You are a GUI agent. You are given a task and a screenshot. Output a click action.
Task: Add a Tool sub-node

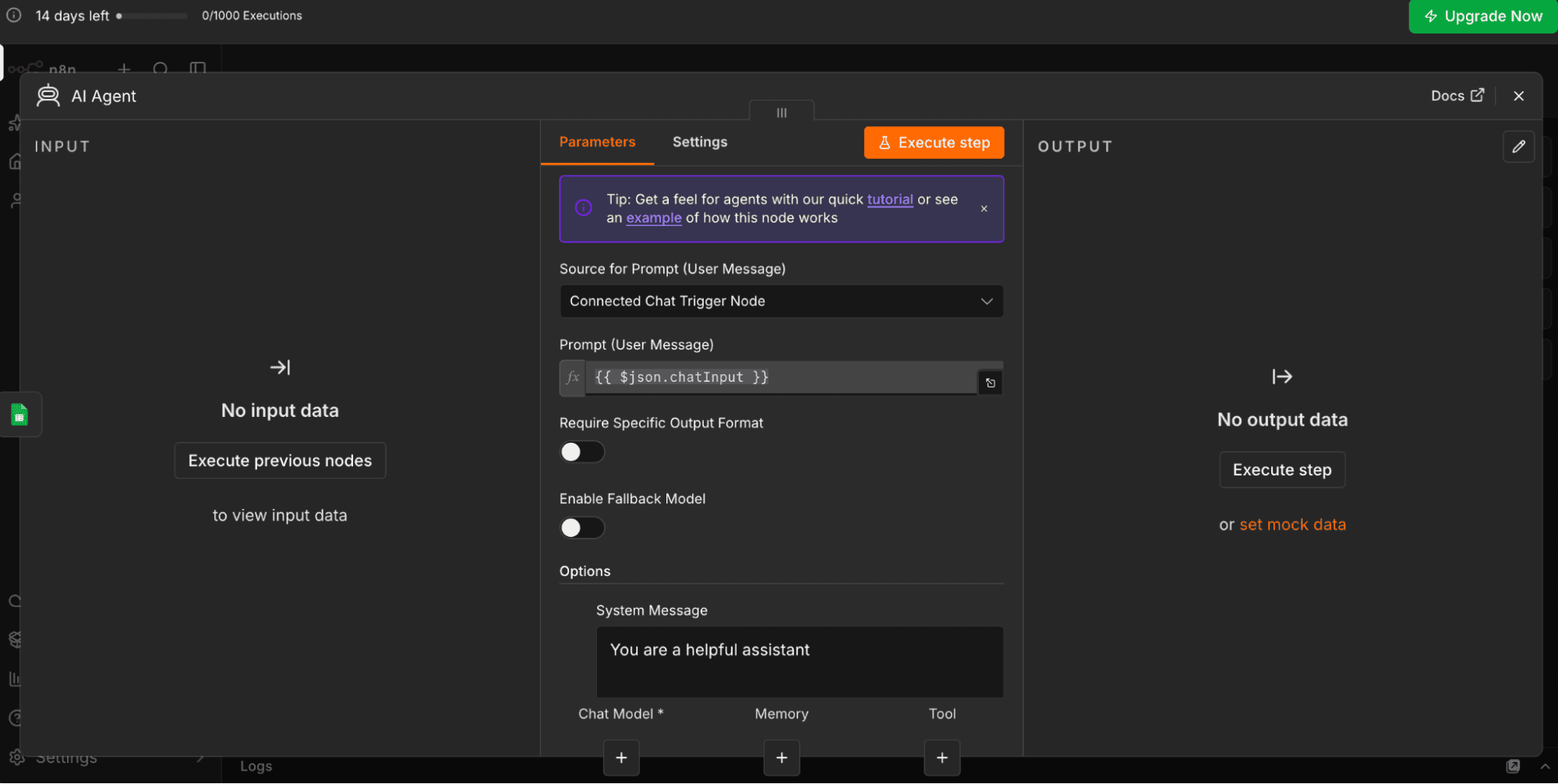(942, 758)
